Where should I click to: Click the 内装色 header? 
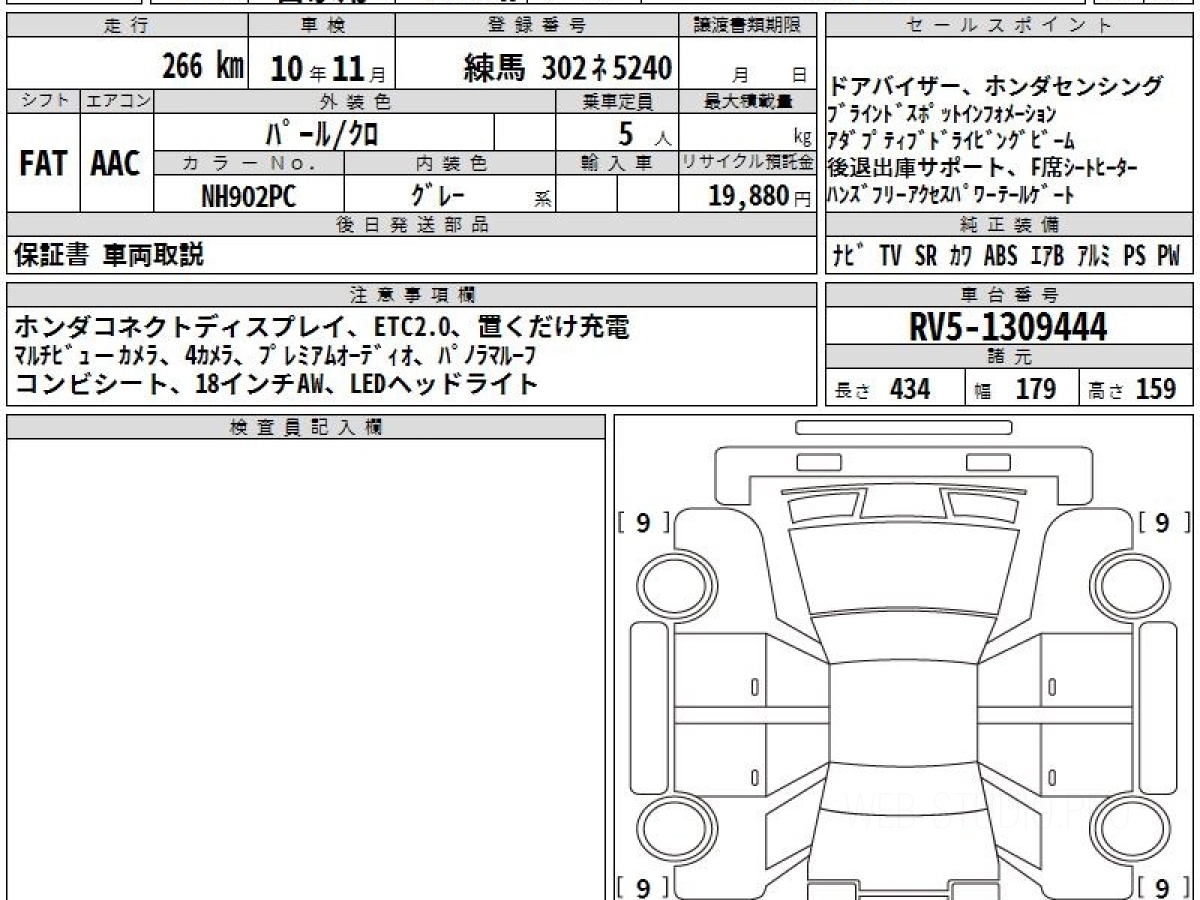coord(450,163)
